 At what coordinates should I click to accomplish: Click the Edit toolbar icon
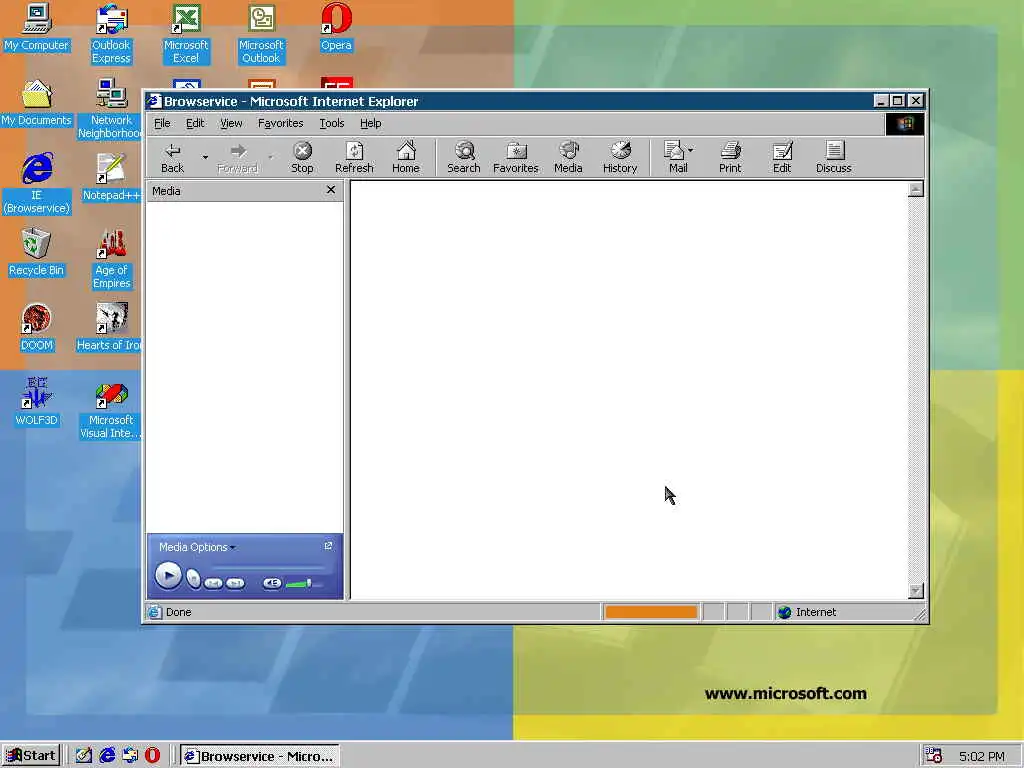coord(782,157)
